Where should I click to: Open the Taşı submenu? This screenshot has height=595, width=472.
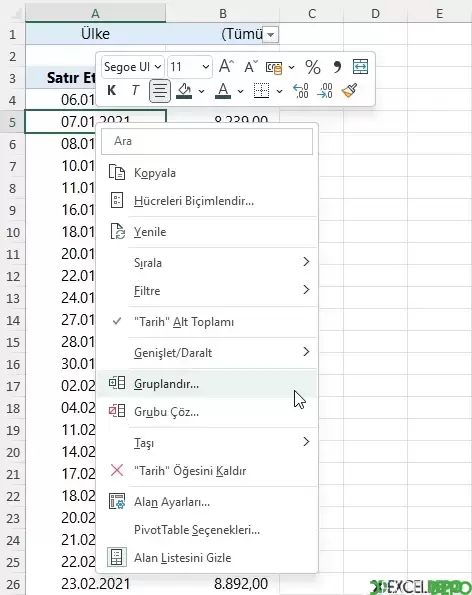point(207,443)
